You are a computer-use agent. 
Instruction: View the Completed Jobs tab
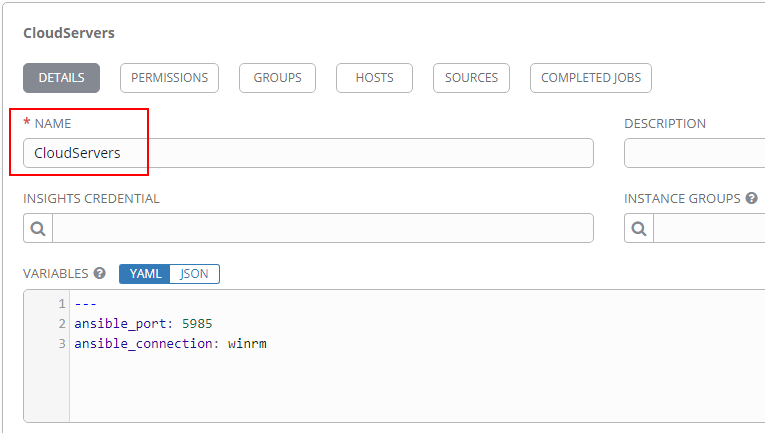[591, 78]
